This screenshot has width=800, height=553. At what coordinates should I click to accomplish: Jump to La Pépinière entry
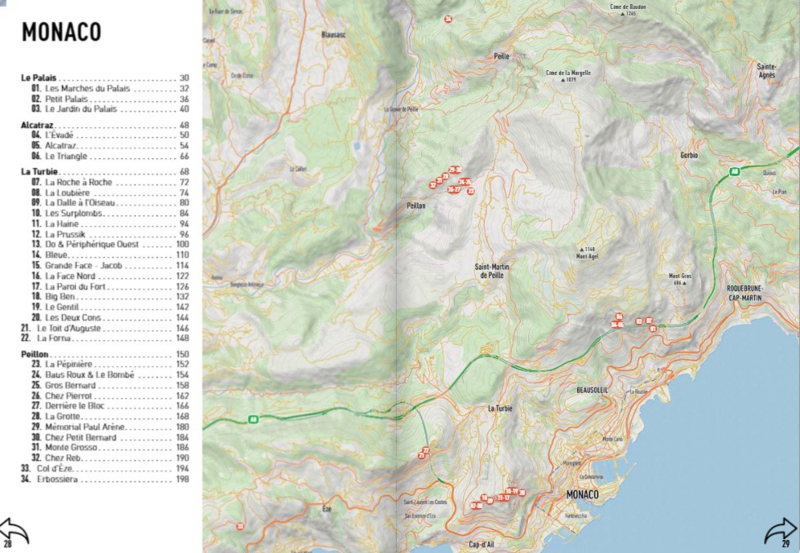[110, 364]
